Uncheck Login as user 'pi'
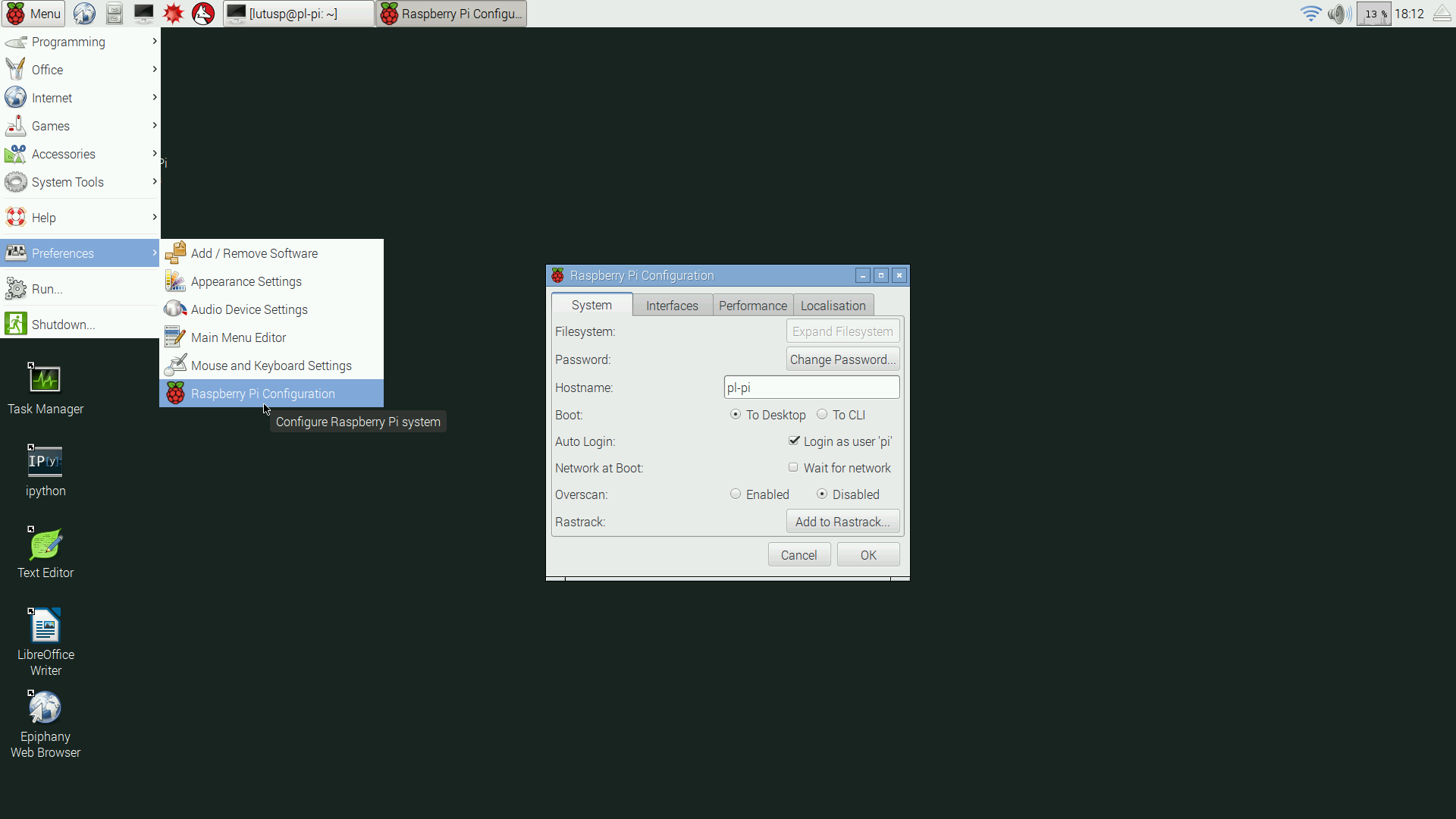Screen dimensions: 1456x819 794,441
